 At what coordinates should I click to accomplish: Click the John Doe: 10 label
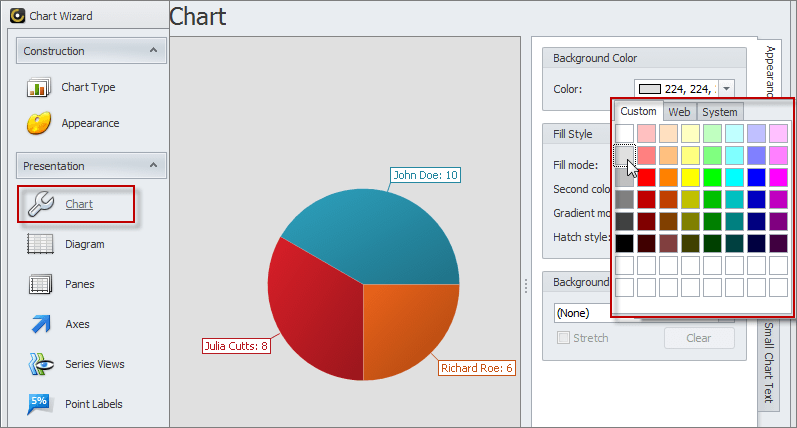(x=425, y=175)
